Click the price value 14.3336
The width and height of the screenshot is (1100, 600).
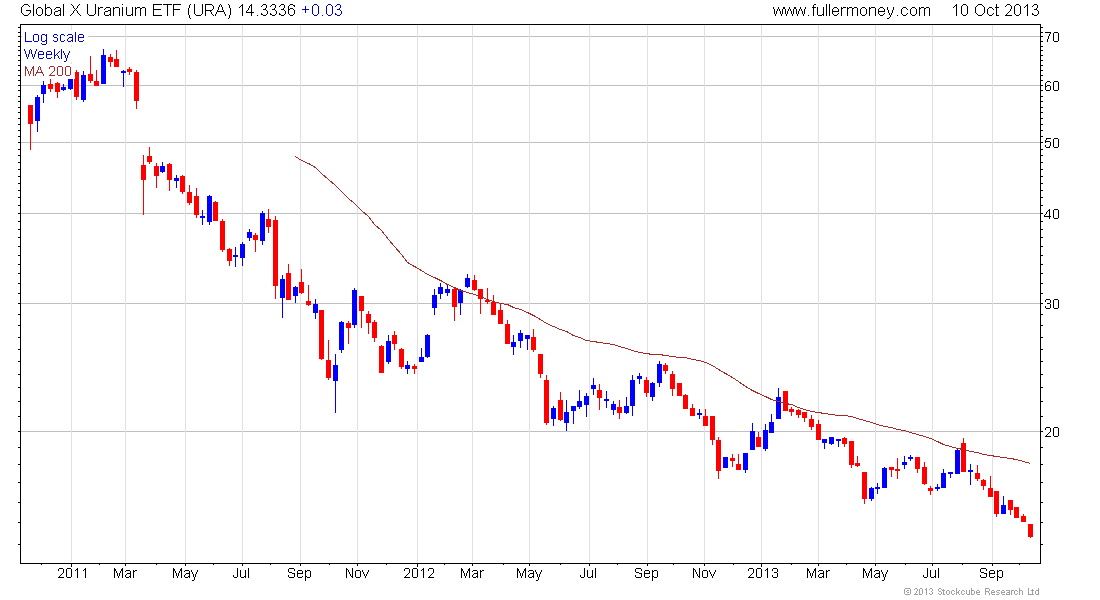[x=267, y=11]
